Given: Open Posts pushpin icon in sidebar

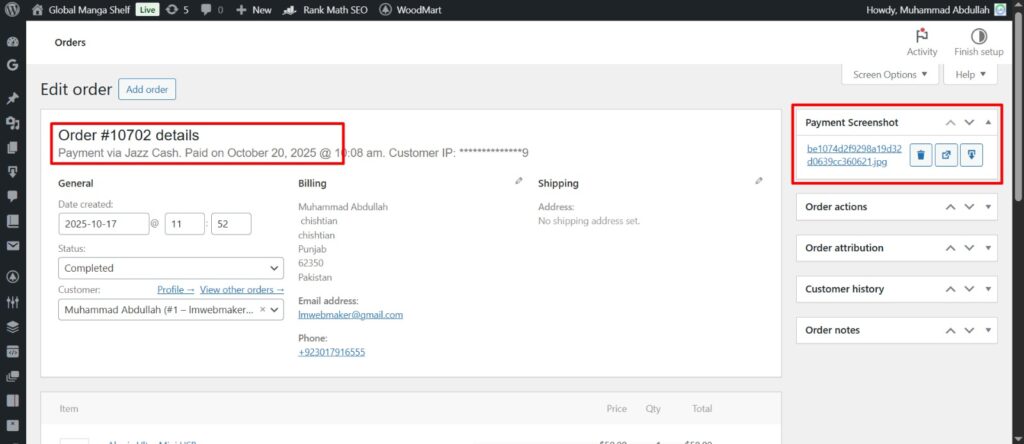Looking at the screenshot, I should point(12,99).
